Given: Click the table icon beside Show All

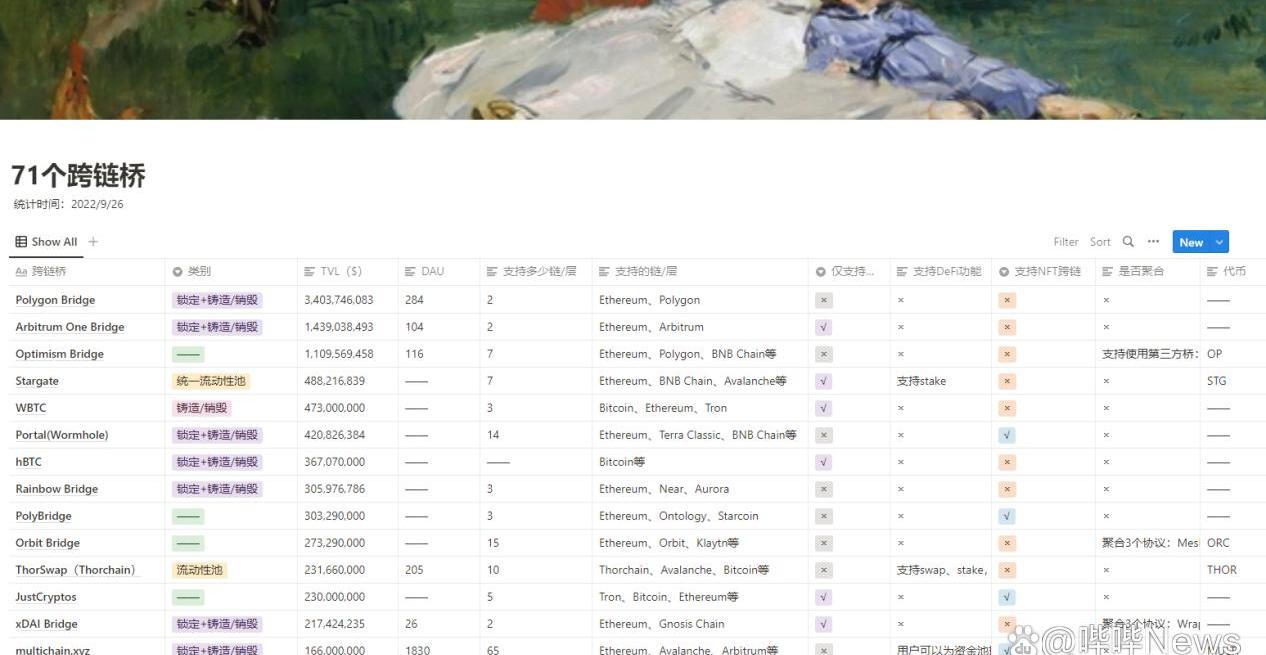Looking at the screenshot, I should (x=21, y=242).
